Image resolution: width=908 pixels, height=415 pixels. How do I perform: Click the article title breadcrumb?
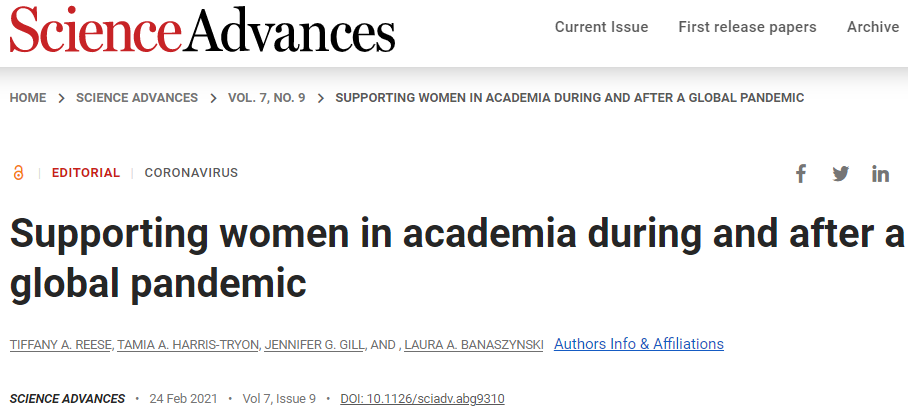click(570, 98)
